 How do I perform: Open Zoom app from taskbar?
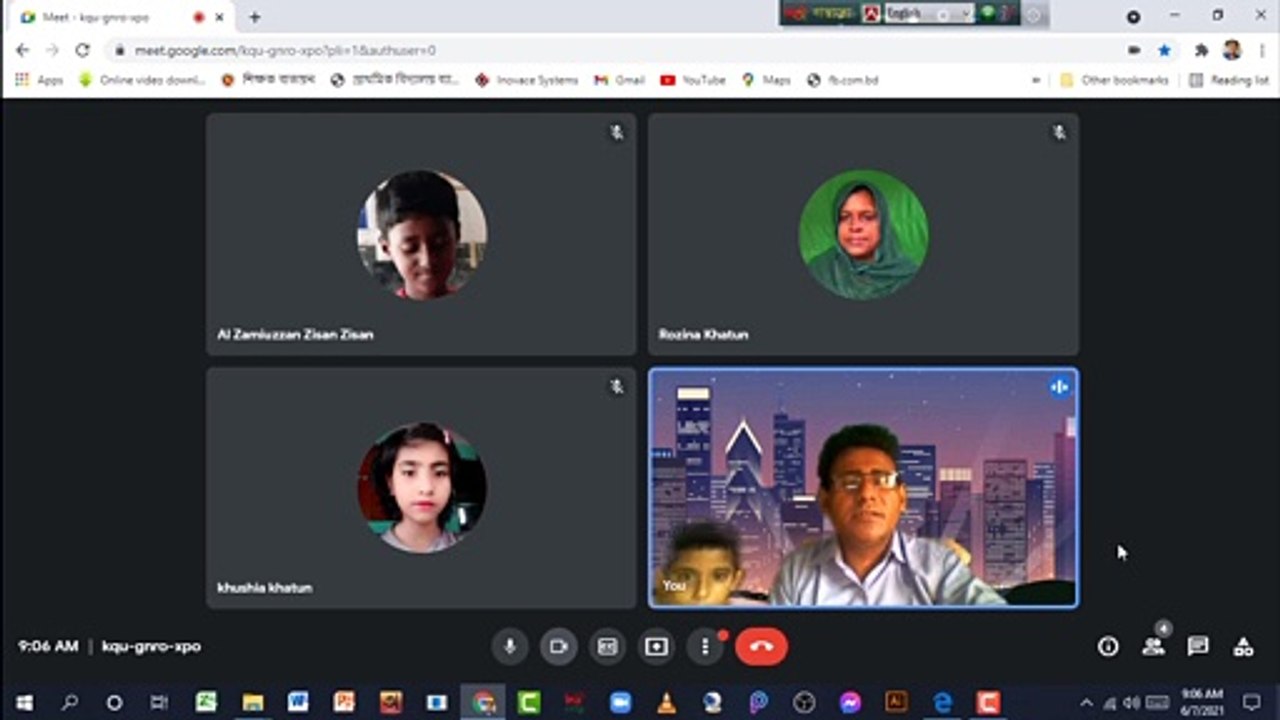pyautogui.click(x=620, y=702)
